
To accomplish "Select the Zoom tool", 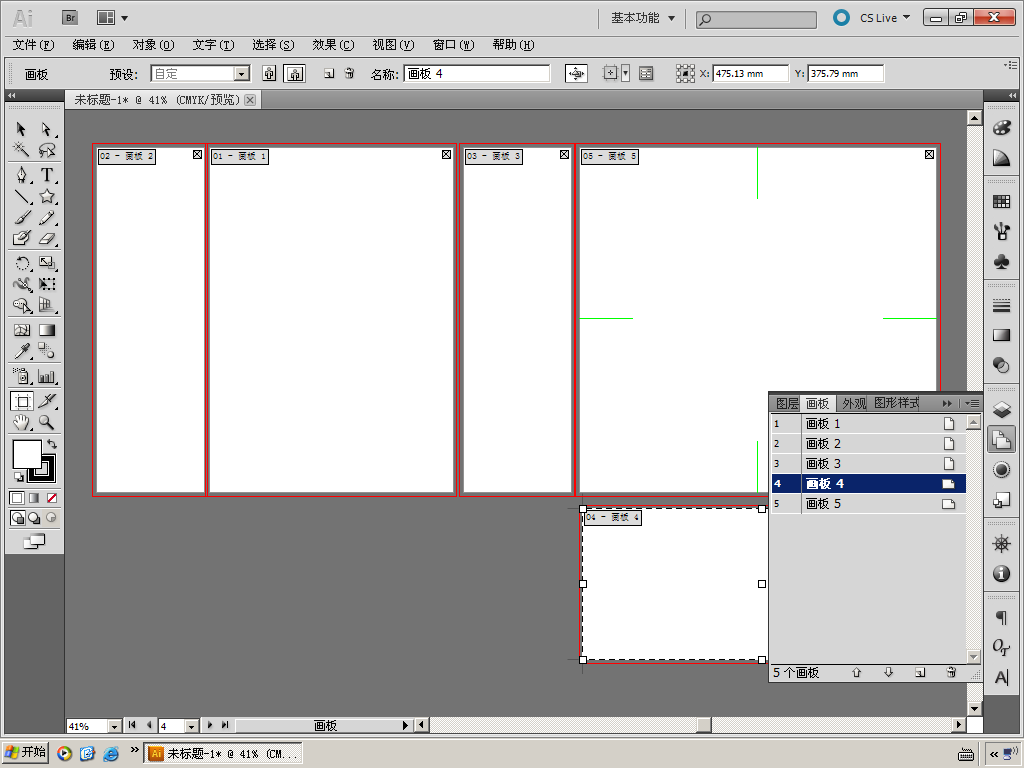I will click(x=46, y=423).
